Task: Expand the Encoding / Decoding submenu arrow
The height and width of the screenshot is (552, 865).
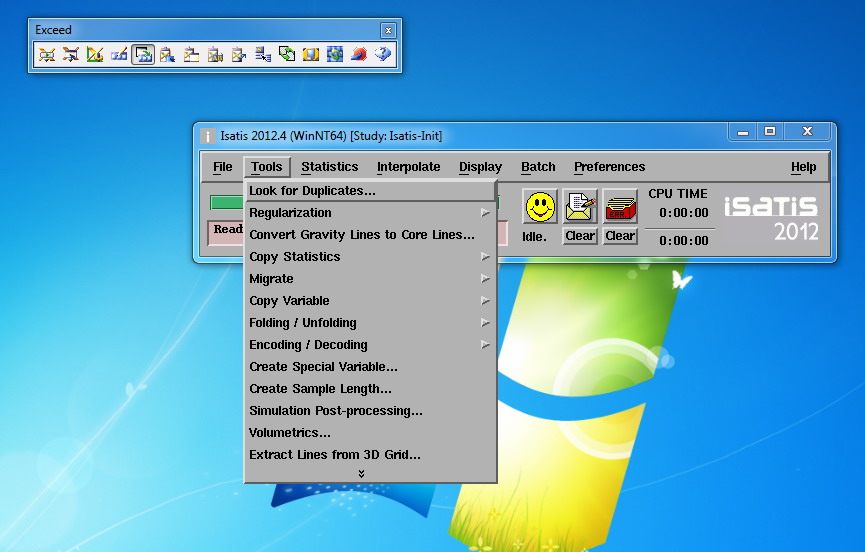Action: pos(485,345)
